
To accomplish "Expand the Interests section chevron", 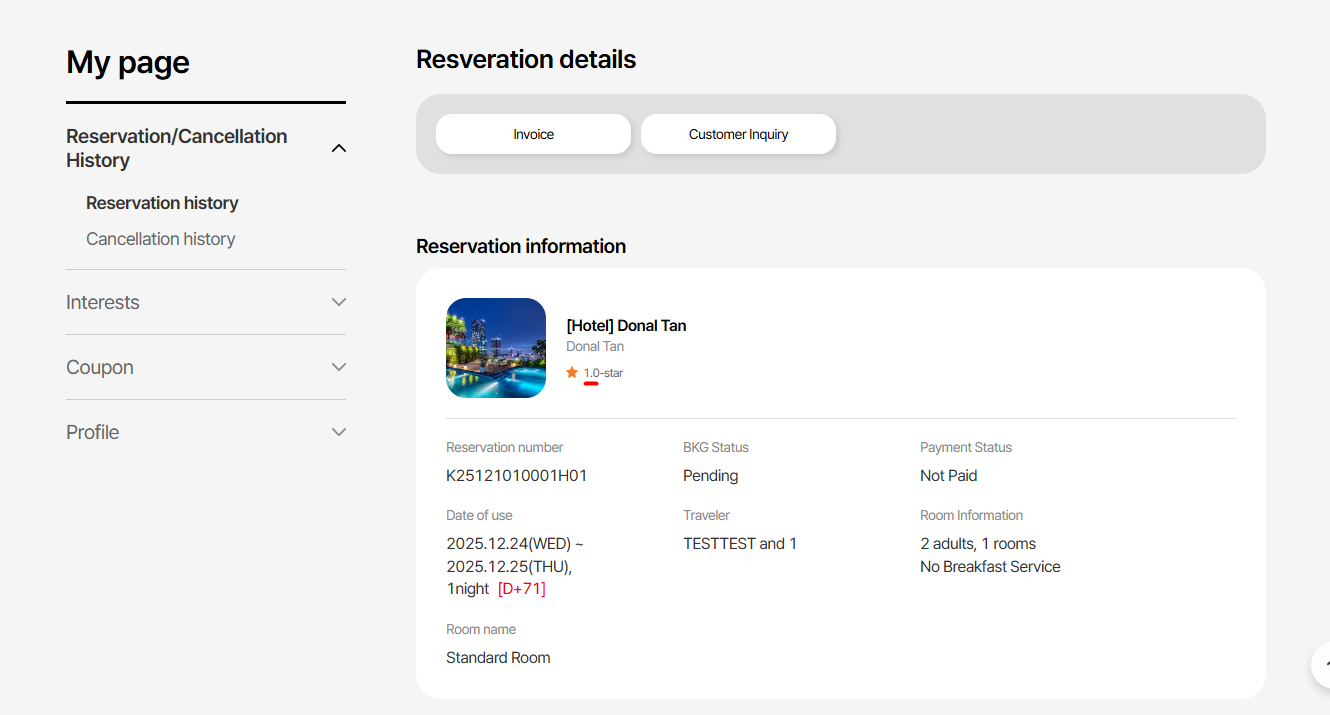I will pos(338,302).
